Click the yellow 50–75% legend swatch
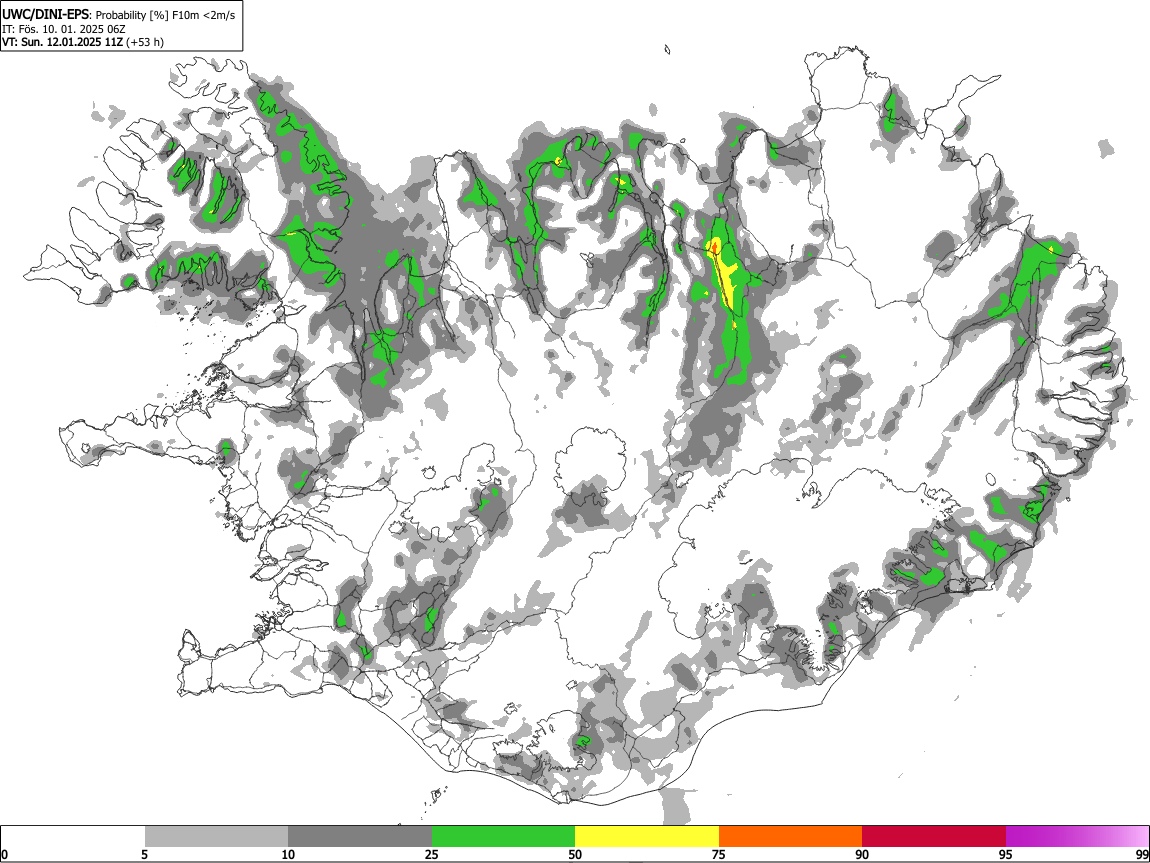Viewport: 1150px width, 863px height. click(647, 836)
